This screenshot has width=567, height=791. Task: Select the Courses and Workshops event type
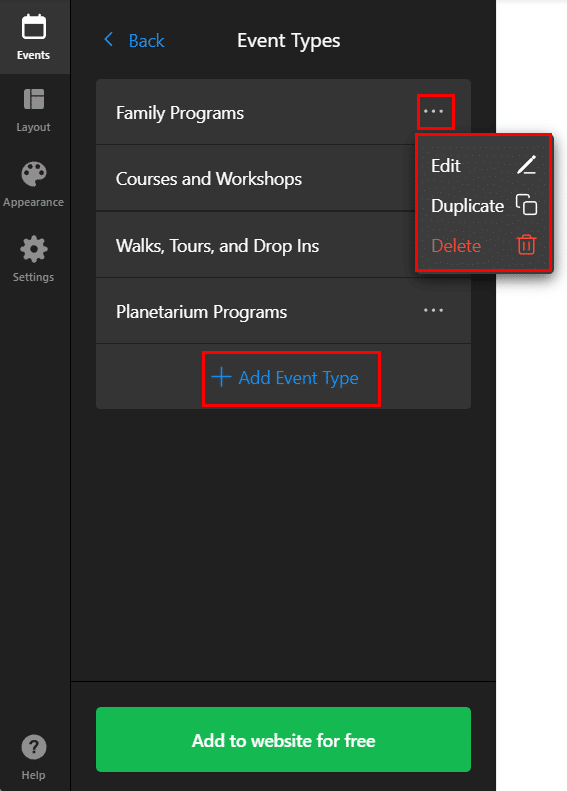(x=255, y=178)
